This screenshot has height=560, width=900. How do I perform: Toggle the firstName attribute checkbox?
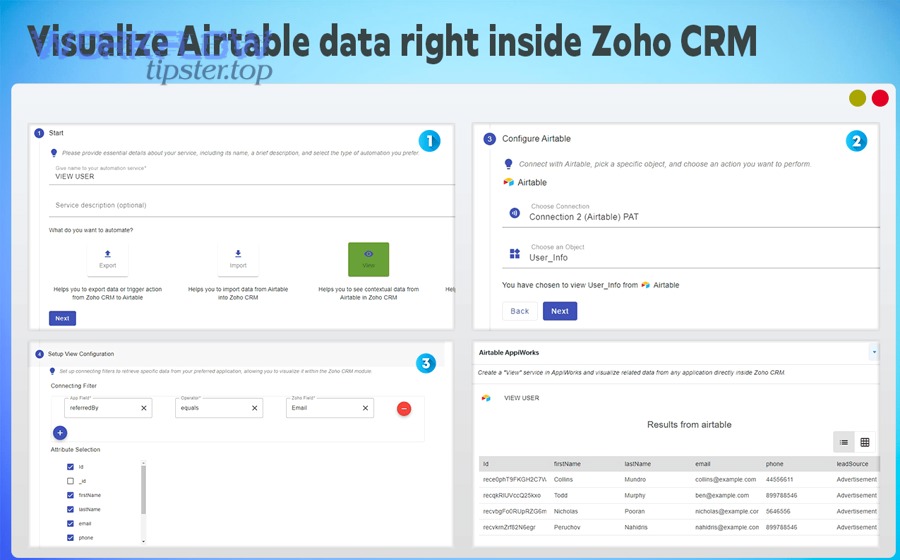71,495
